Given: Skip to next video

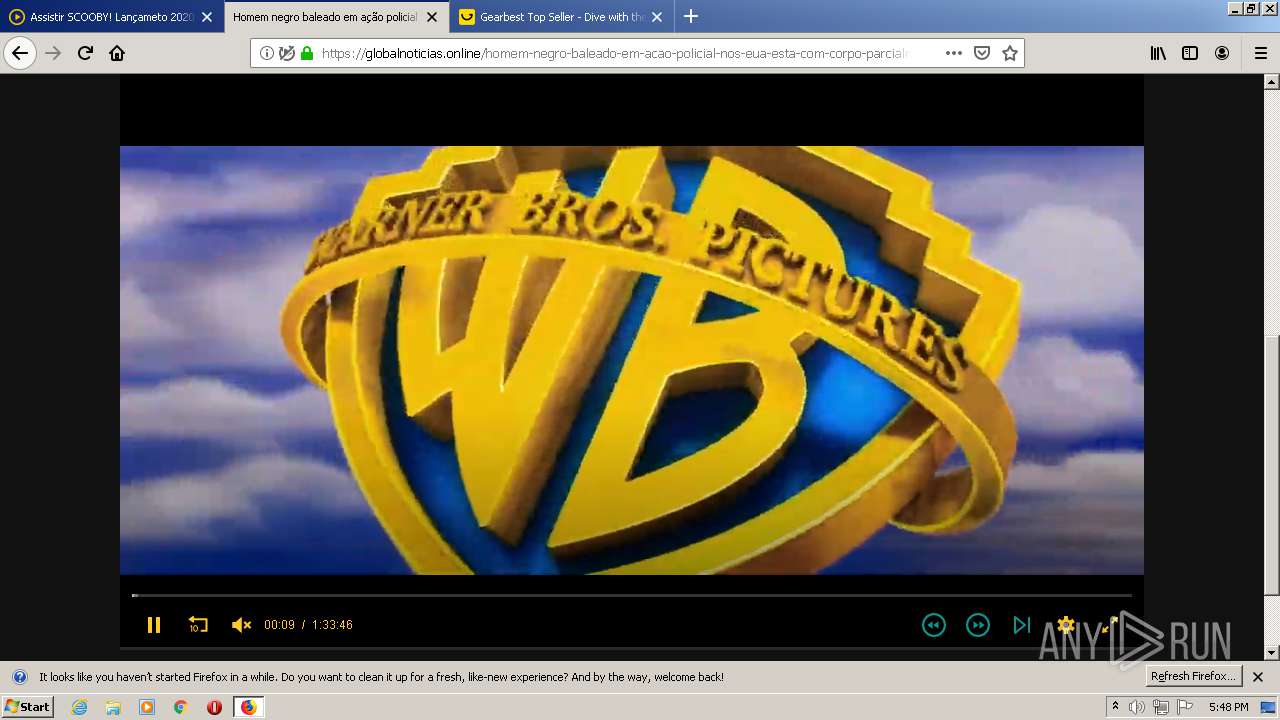Looking at the screenshot, I should pyautogui.click(x=1022, y=625).
